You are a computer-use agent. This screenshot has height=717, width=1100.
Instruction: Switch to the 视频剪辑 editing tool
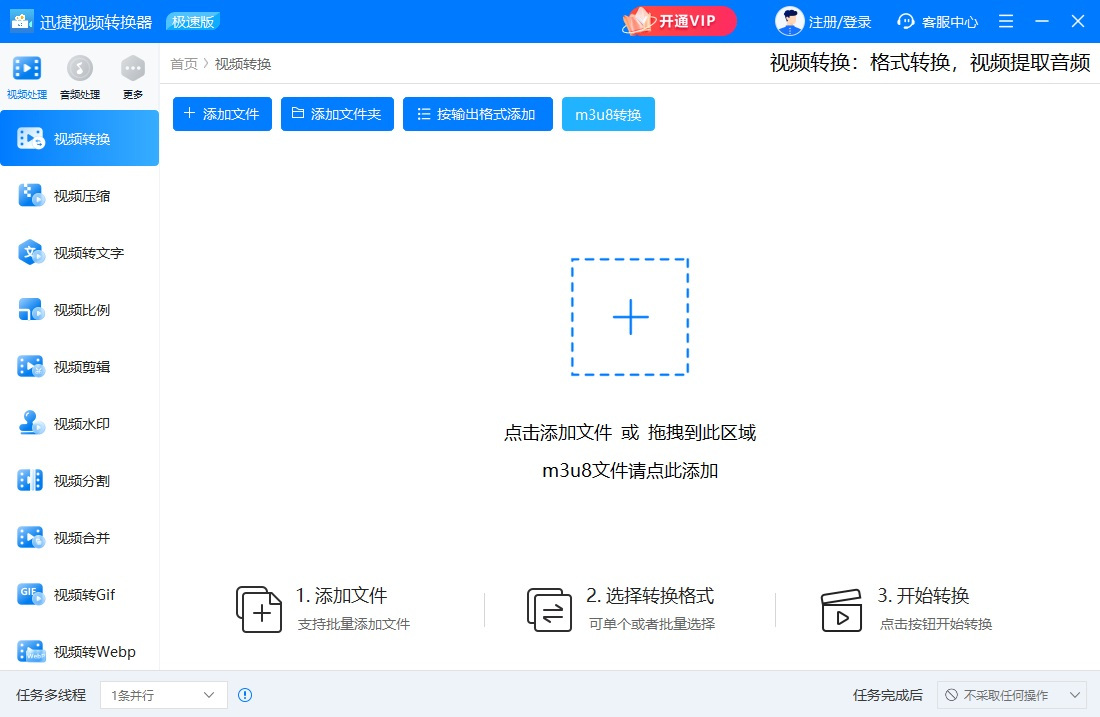pos(80,366)
